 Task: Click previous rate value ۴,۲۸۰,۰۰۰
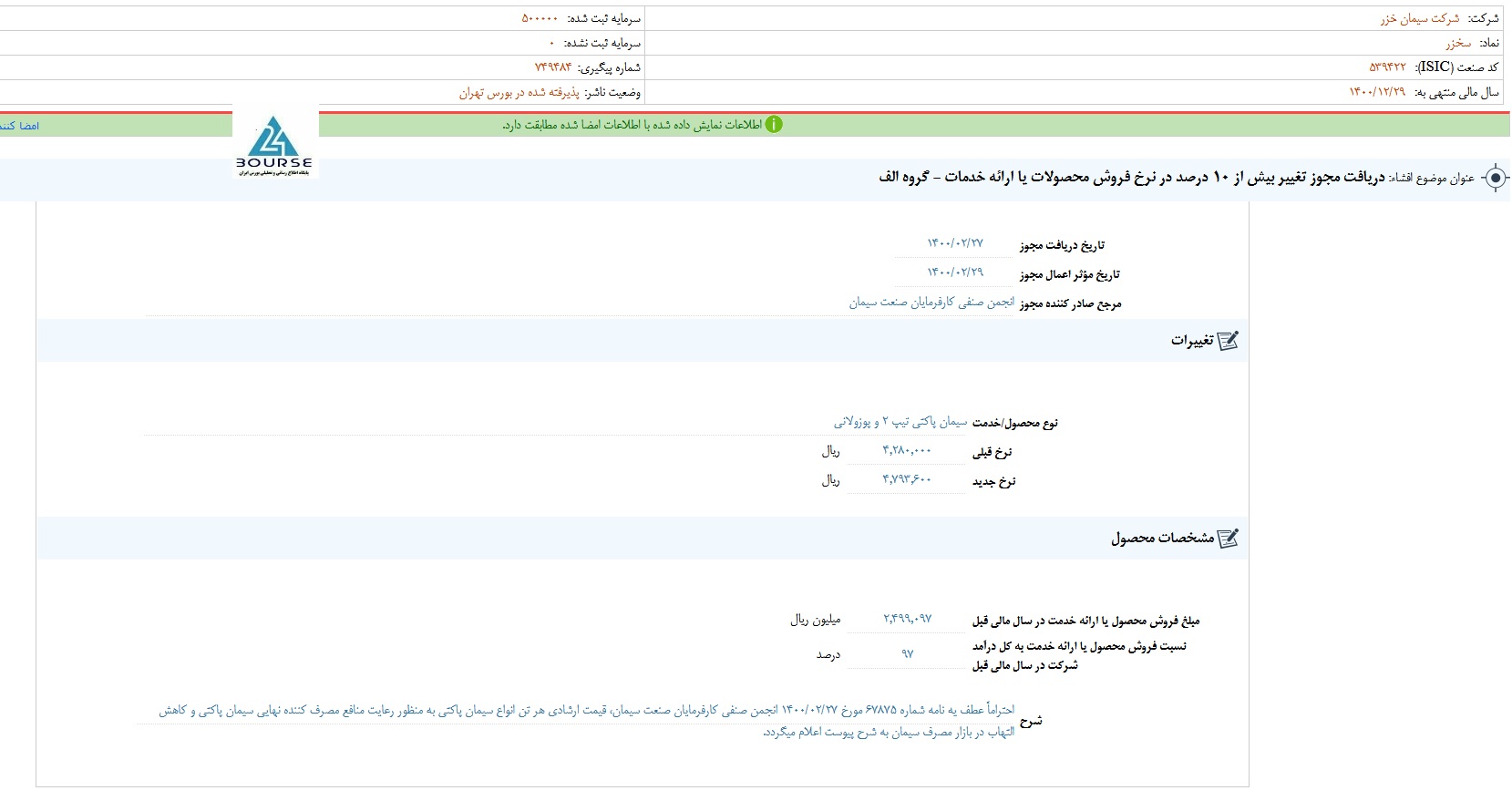pos(907,451)
